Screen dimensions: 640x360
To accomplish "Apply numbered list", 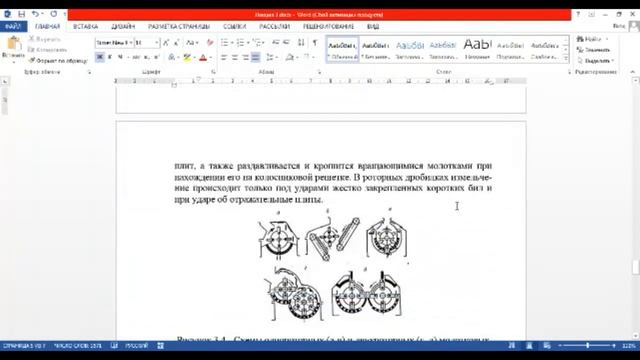I will 240,42.
